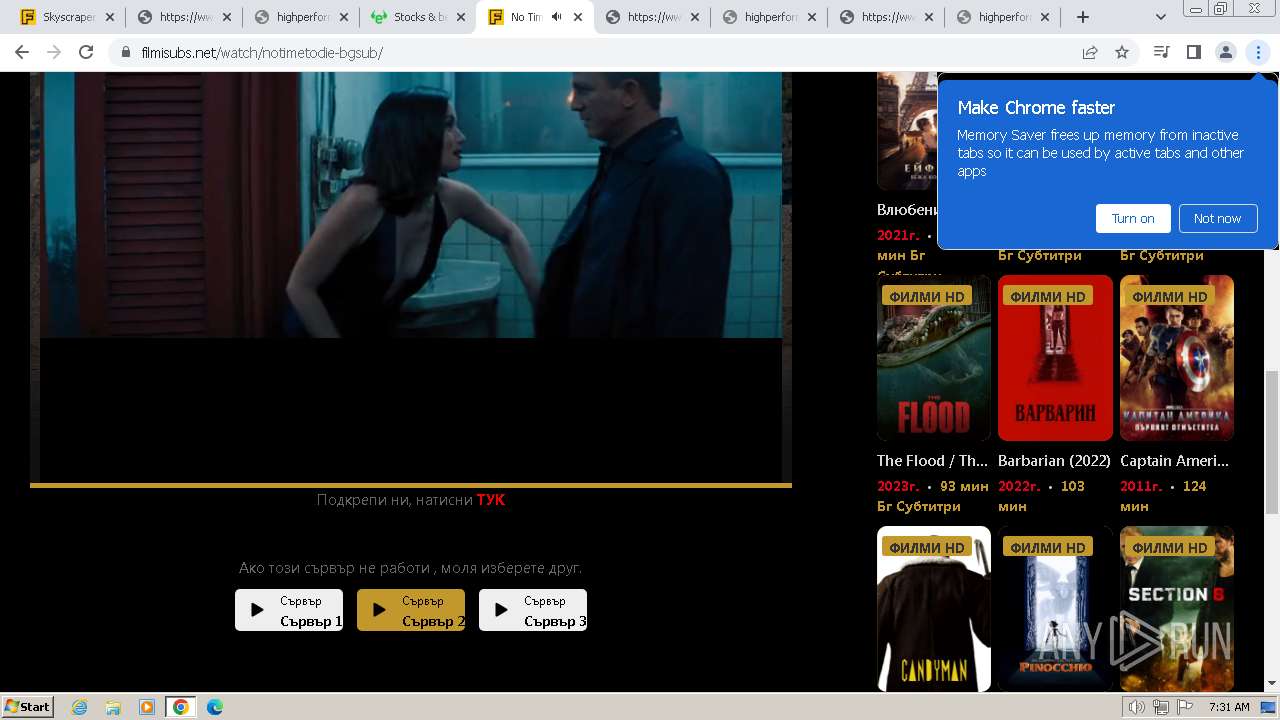This screenshot has width=1280, height=720.
Task: Switch to the Stocks & b tab
Action: click(410, 17)
